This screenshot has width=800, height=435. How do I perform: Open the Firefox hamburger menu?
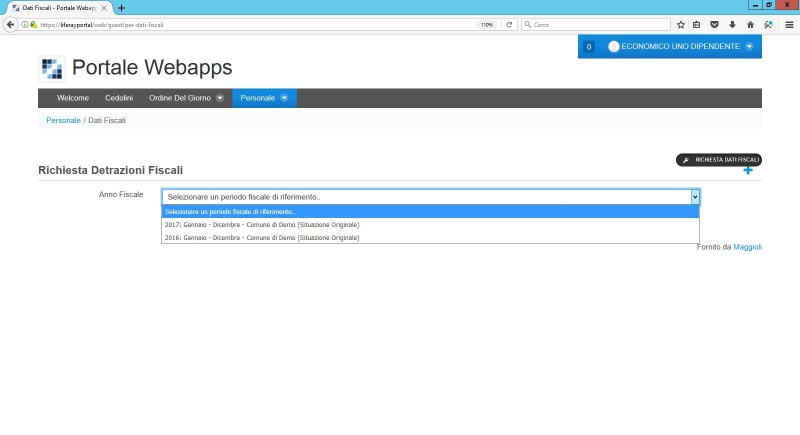click(x=789, y=24)
